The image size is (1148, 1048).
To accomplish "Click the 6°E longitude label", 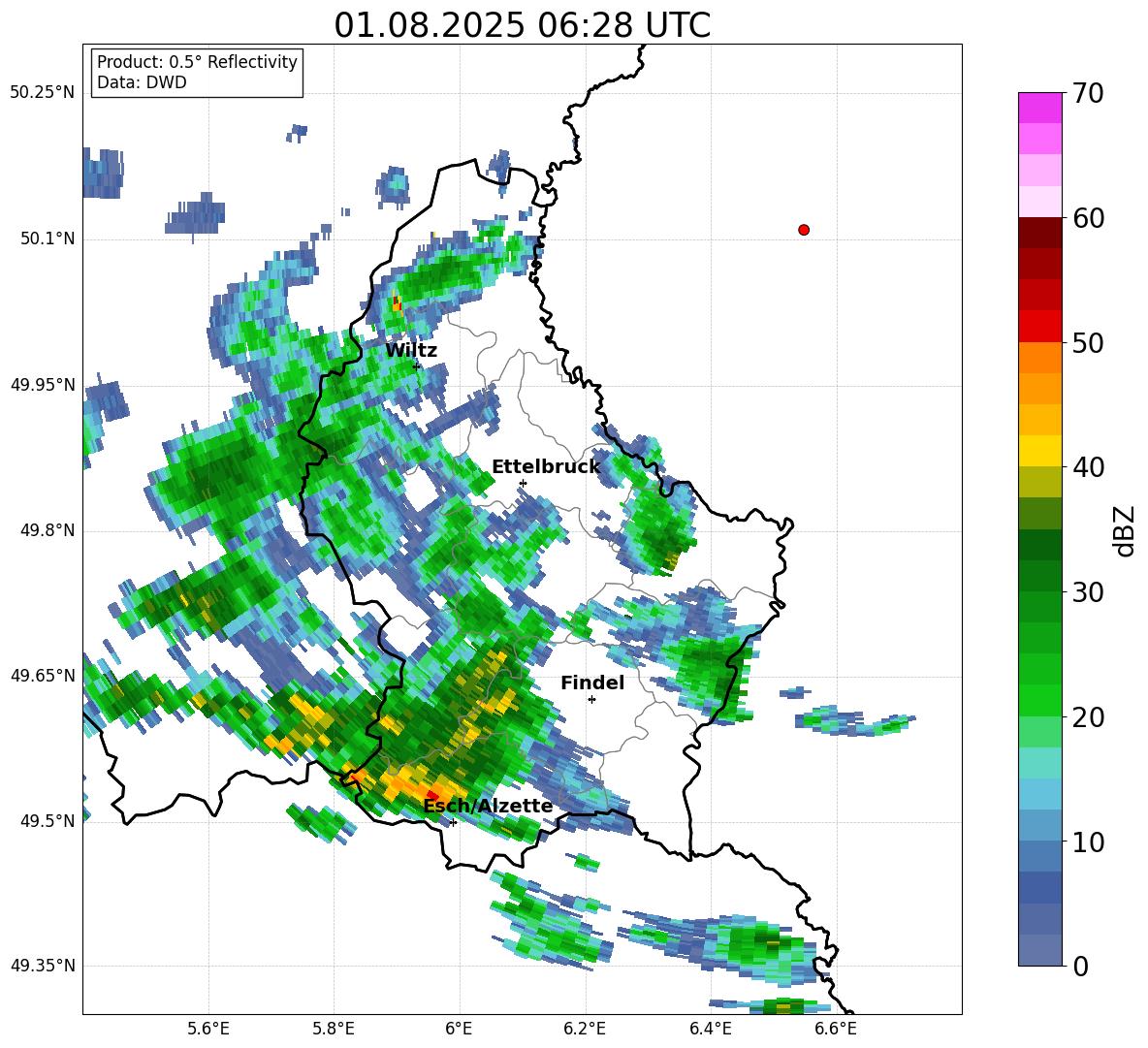I will click(459, 1029).
